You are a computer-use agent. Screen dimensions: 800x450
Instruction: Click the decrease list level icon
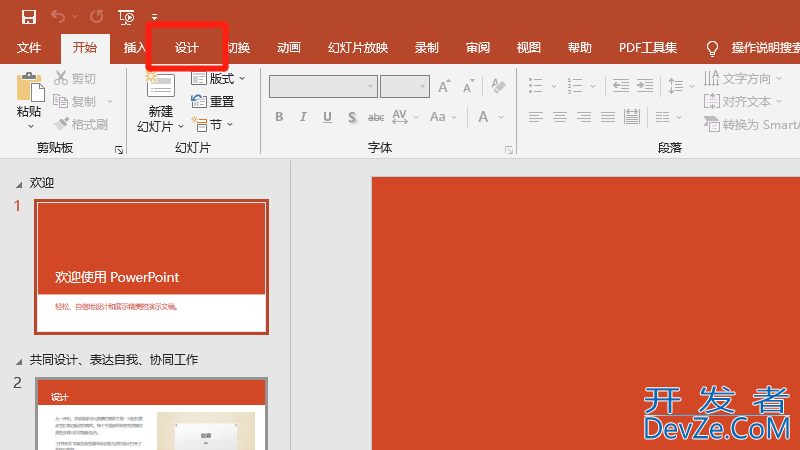[620, 86]
